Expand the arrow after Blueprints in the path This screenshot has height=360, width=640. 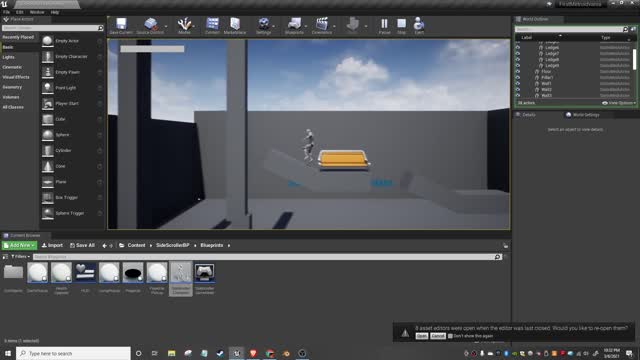(x=229, y=245)
